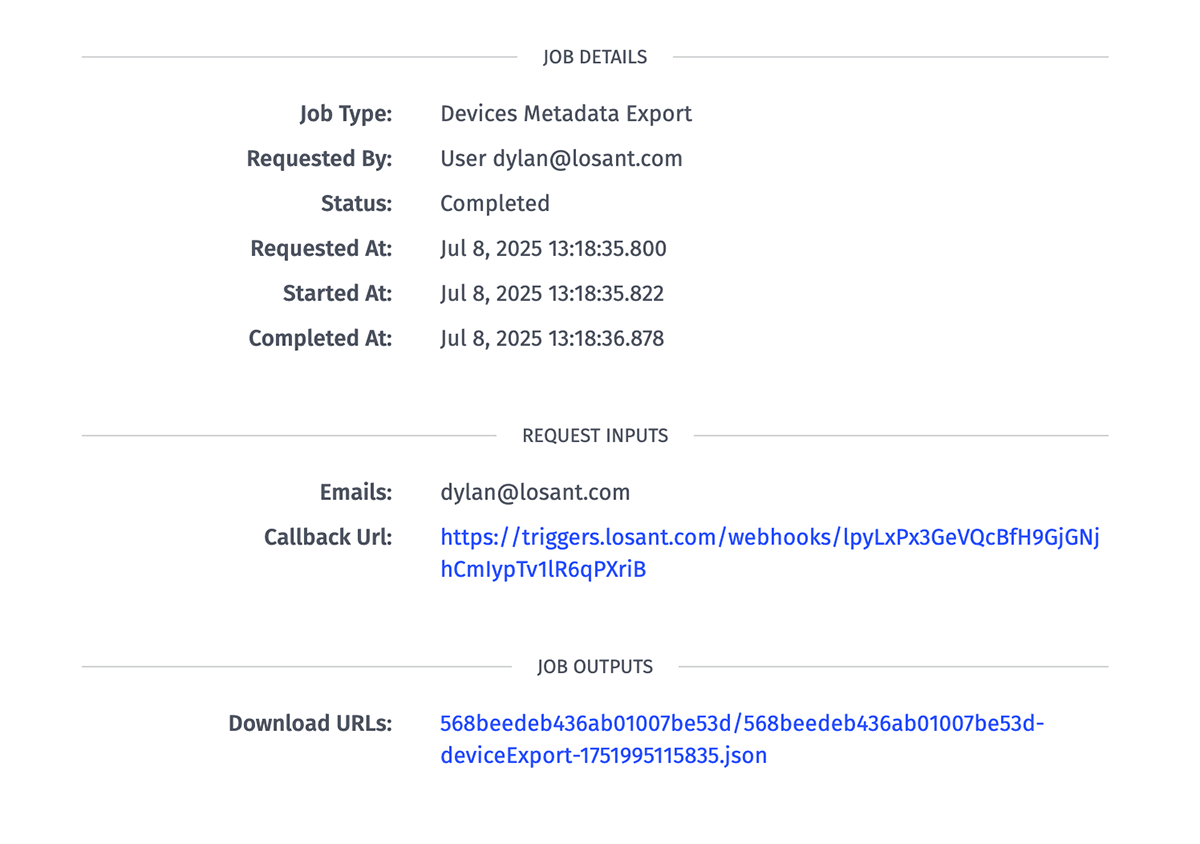This screenshot has width=1200, height=844.
Task: Click the JOB OUTPUTS section header
Action: coord(595,667)
